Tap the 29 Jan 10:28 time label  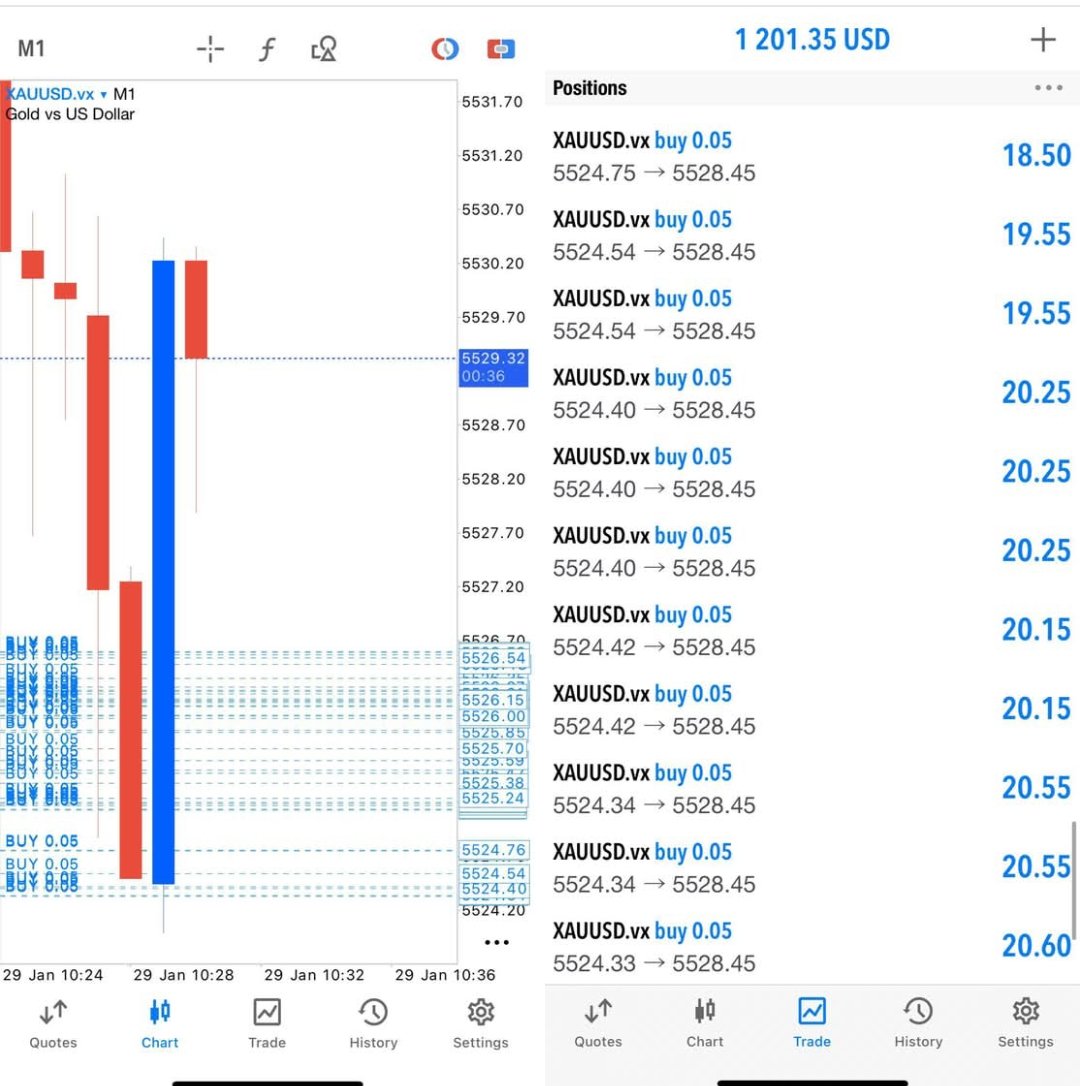click(184, 975)
